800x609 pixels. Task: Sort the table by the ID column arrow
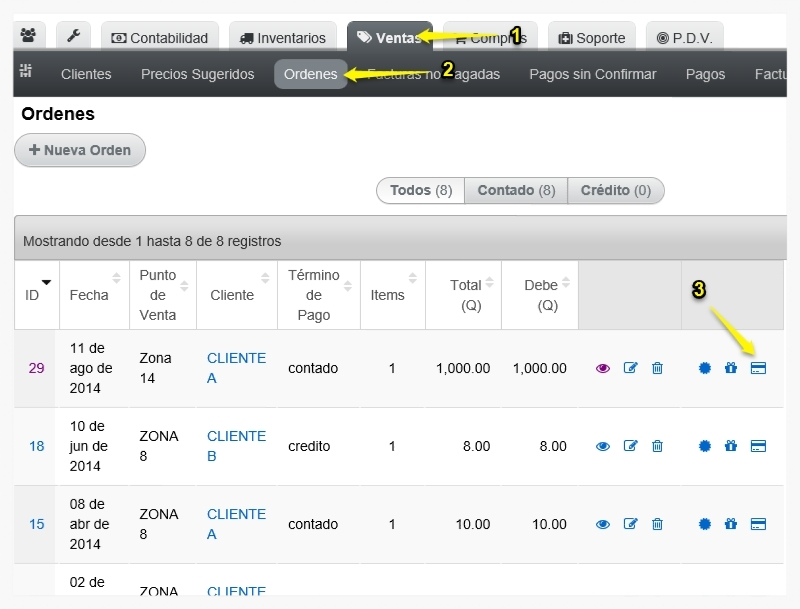46,282
